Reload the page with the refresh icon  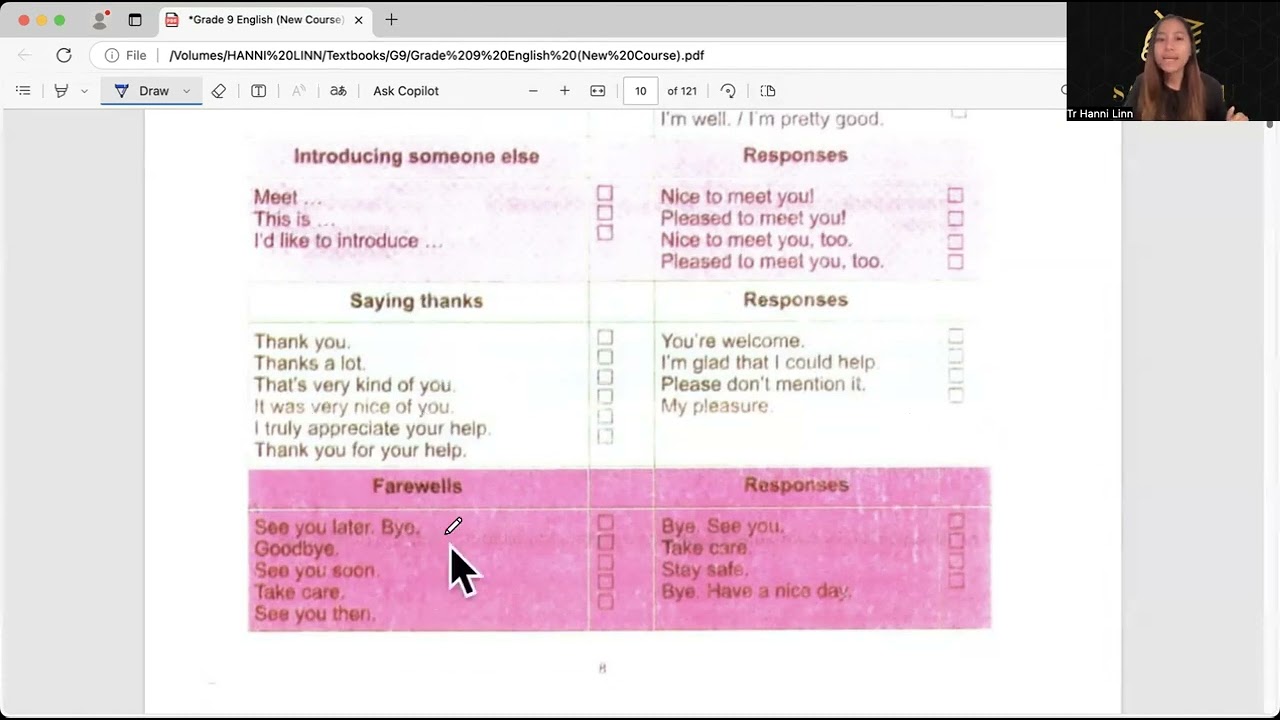click(64, 55)
